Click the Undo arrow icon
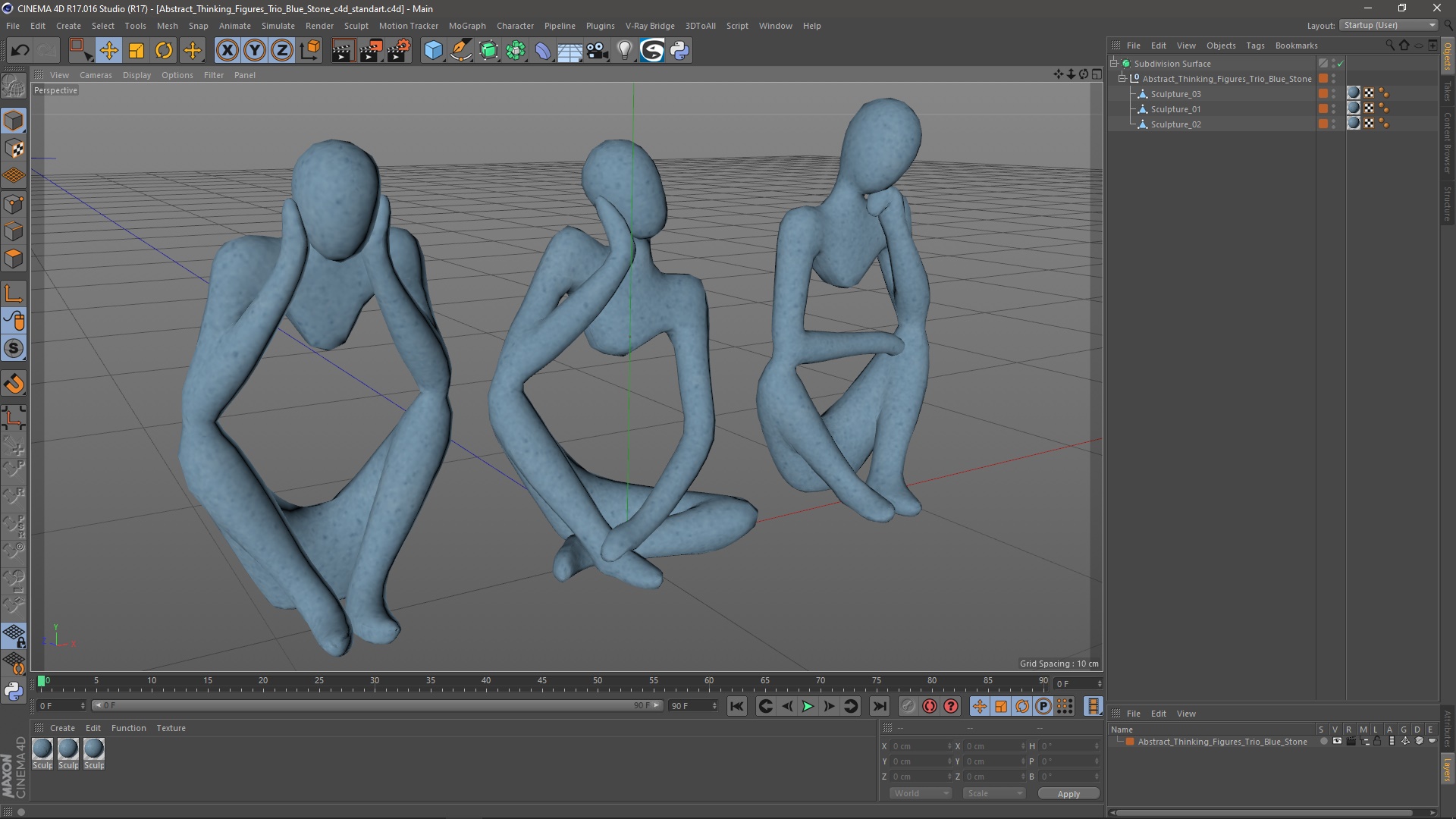Viewport: 1456px width, 819px height. pos(20,51)
